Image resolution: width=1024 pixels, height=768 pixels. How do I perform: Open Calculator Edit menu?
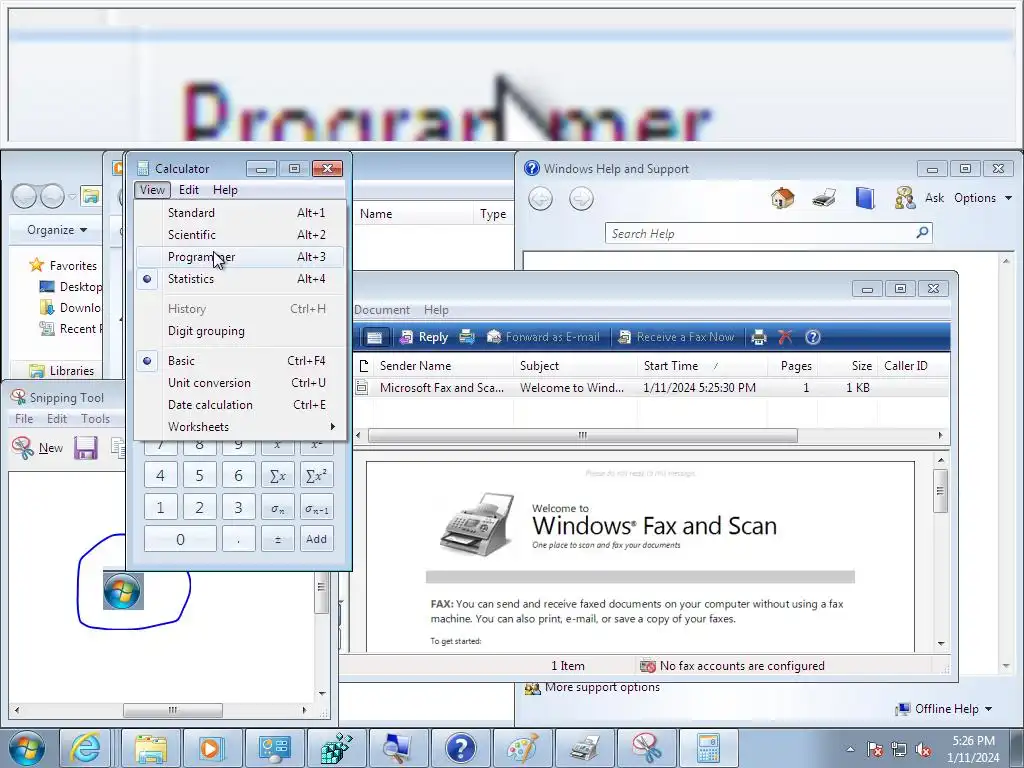(189, 190)
